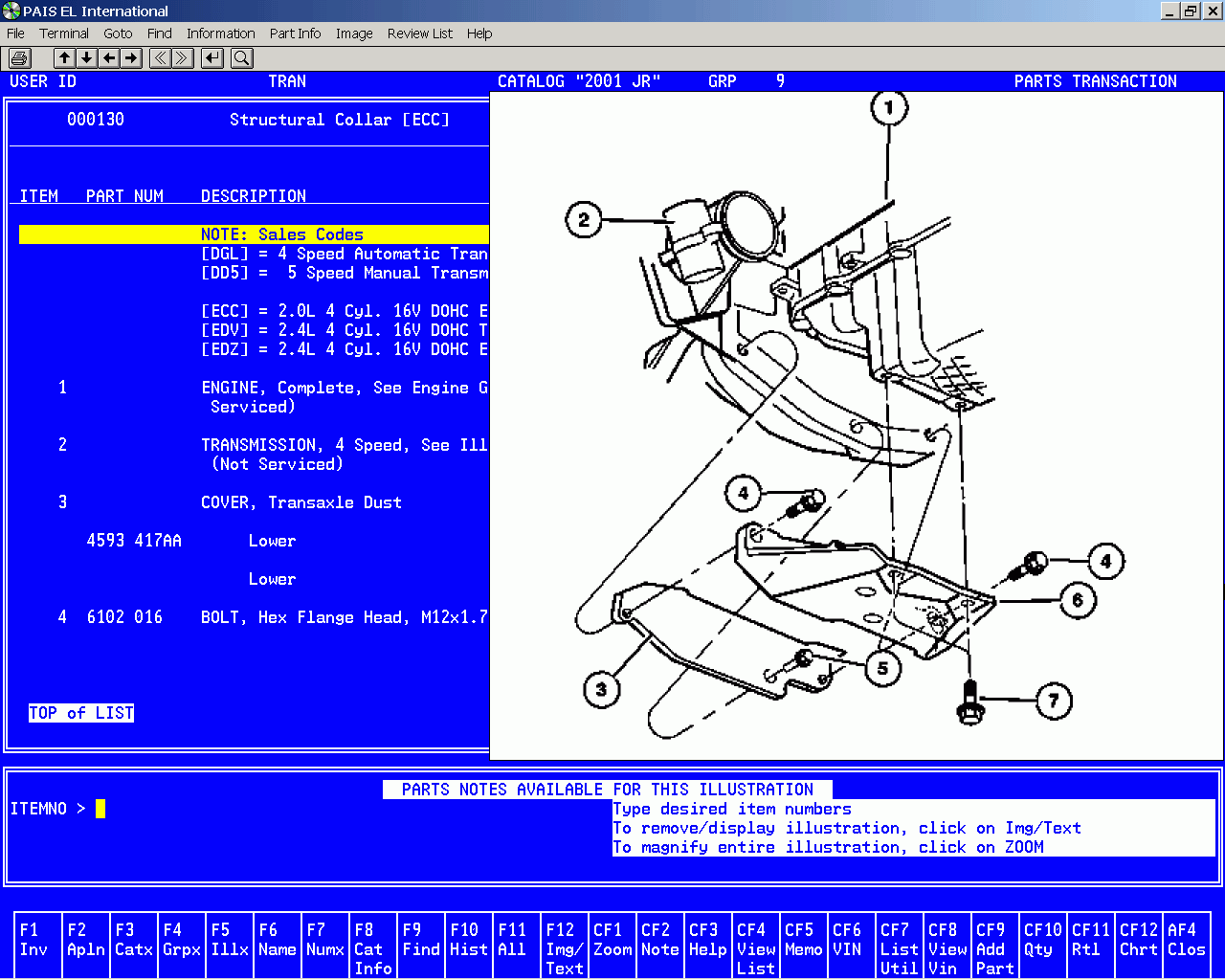Click the down arrow toolbar button

coord(86,58)
